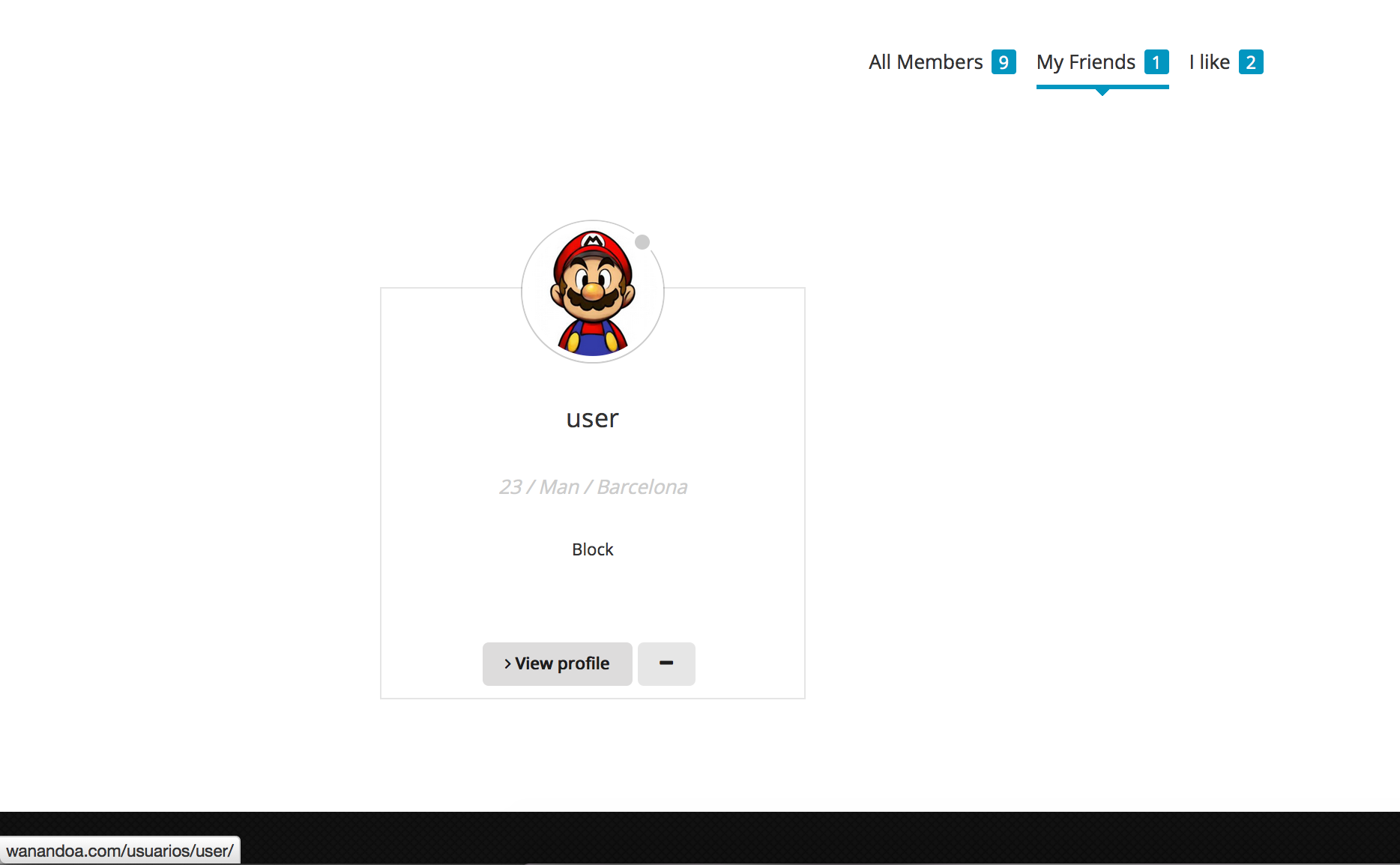Image resolution: width=1400 pixels, height=865 pixels.
Task: Click the chevron arrow beside View profile
Action: click(507, 664)
